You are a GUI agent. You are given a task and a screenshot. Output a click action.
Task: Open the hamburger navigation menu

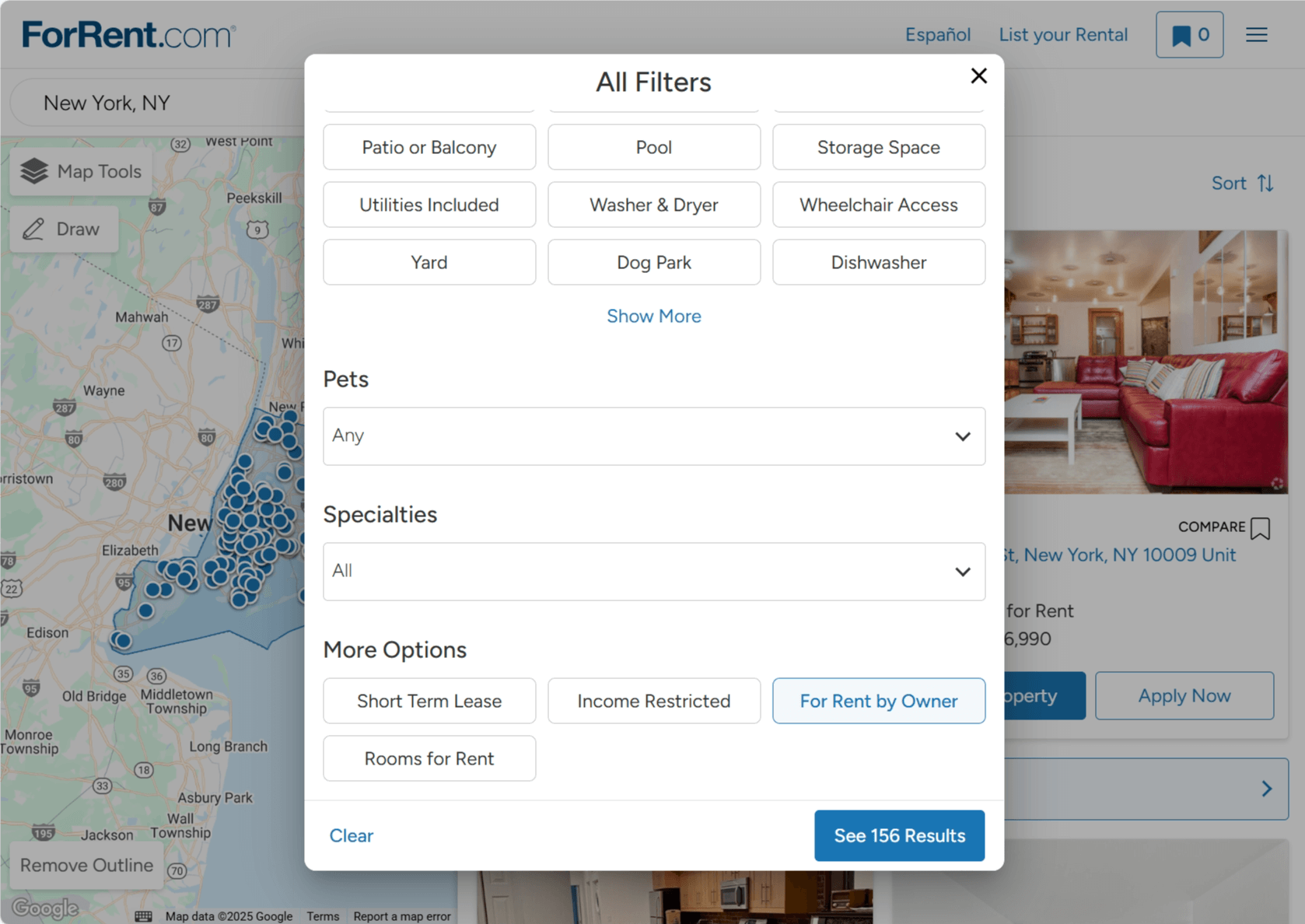point(1256,34)
